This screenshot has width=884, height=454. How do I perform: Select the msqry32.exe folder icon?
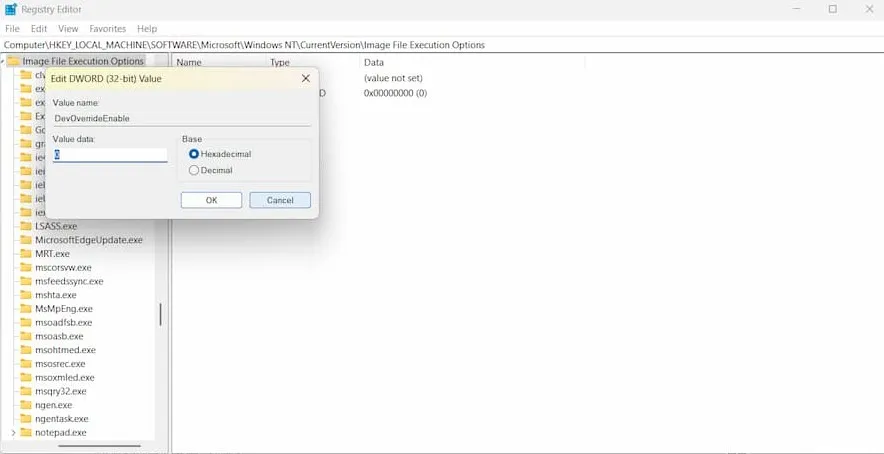click(x=25, y=391)
